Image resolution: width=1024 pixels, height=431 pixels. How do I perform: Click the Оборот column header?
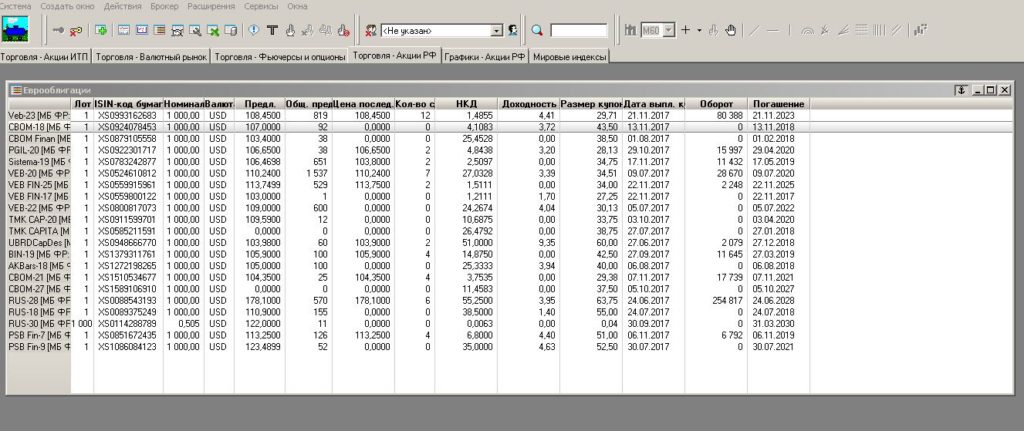tap(716, 104)
